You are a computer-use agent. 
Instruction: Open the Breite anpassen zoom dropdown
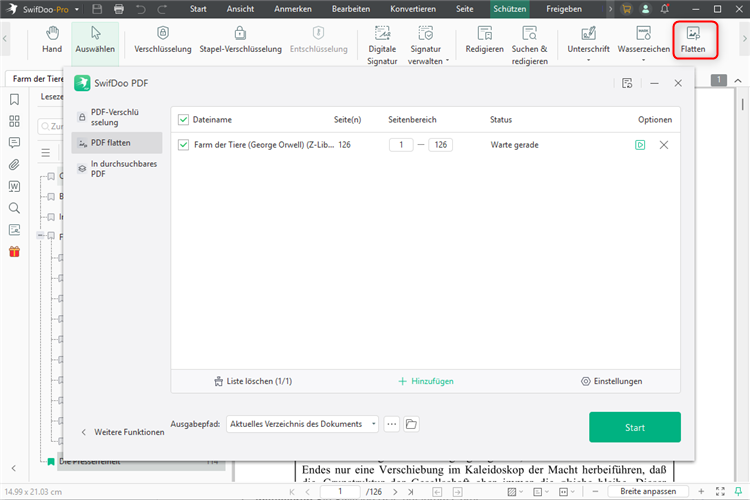(x=653, y=492)
